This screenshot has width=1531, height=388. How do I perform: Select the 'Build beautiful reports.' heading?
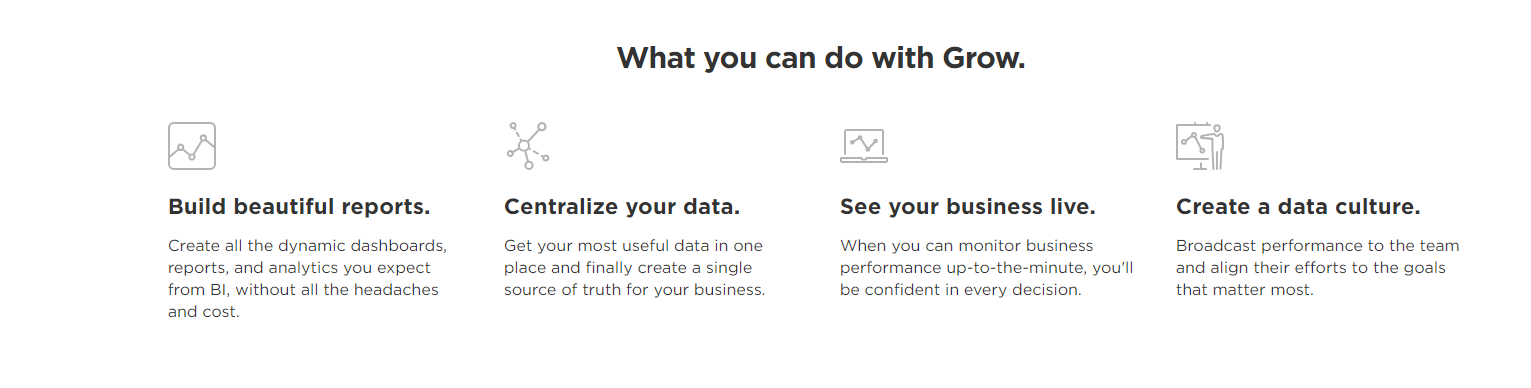click(x=299, y=207)
